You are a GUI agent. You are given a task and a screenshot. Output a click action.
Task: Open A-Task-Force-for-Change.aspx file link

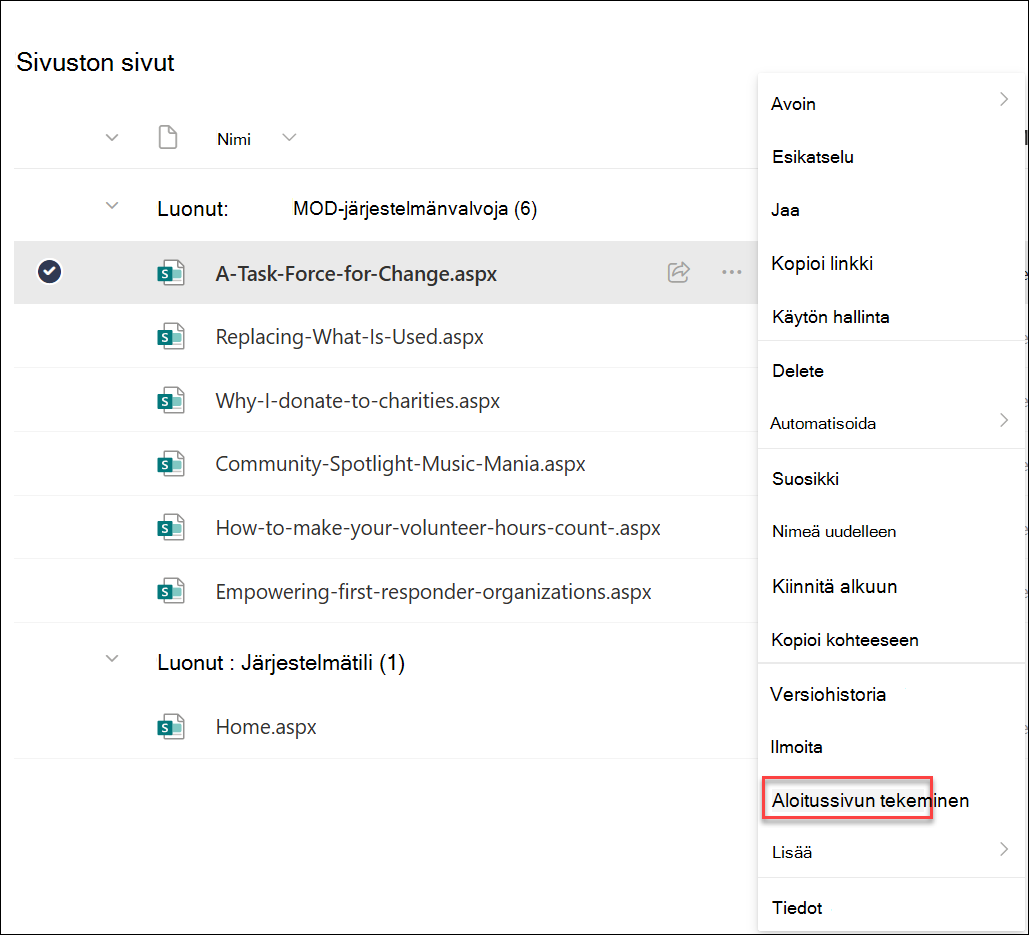click(356, 273)
